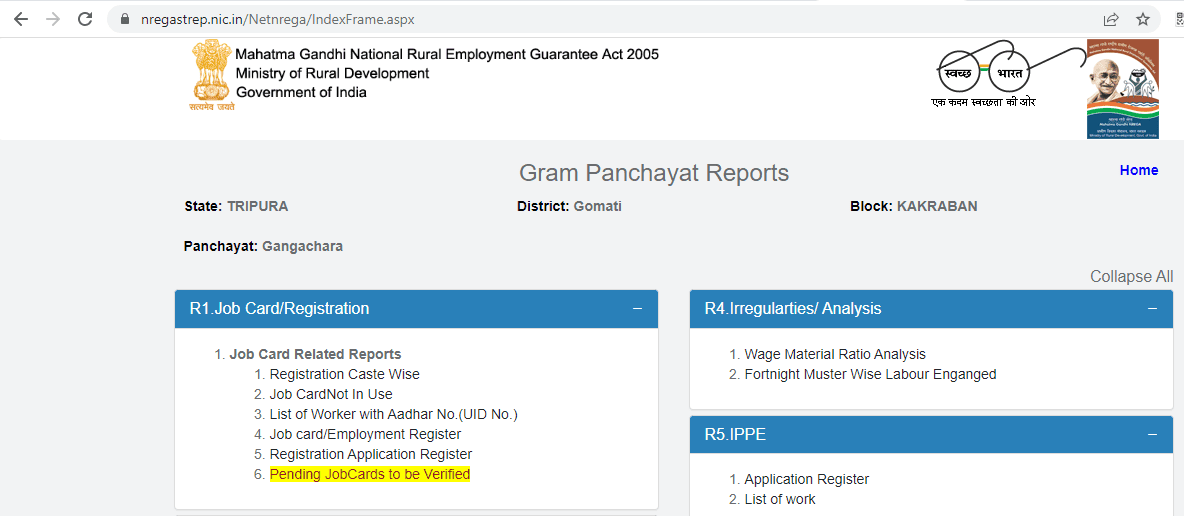
Task: Reload the page with the refresh icon
Action: 85,19
